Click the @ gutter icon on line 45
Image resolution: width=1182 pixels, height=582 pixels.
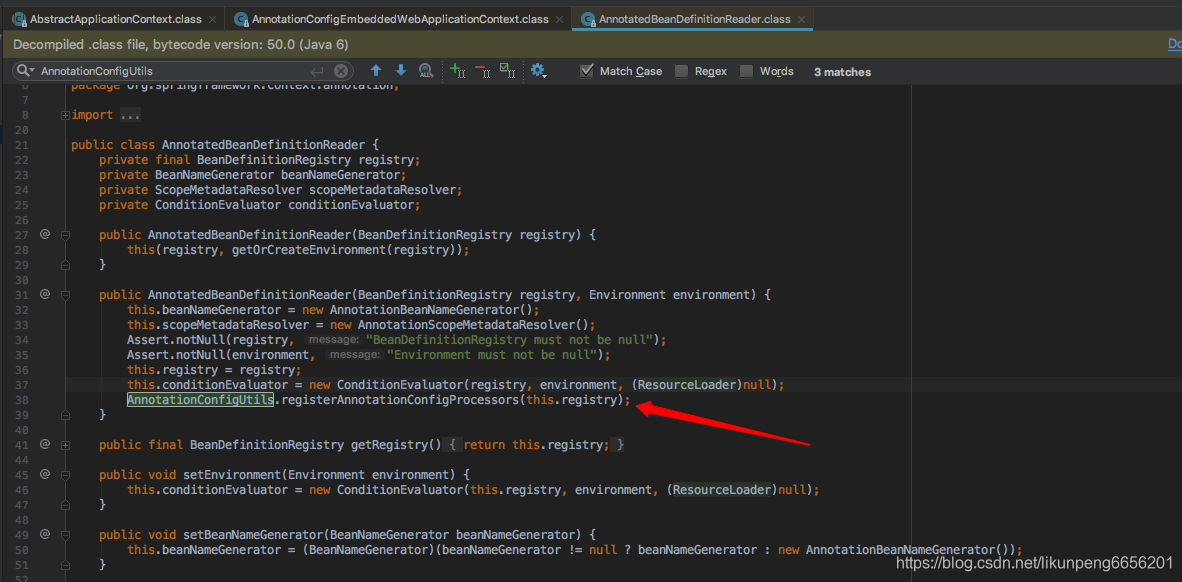point(44,474)
